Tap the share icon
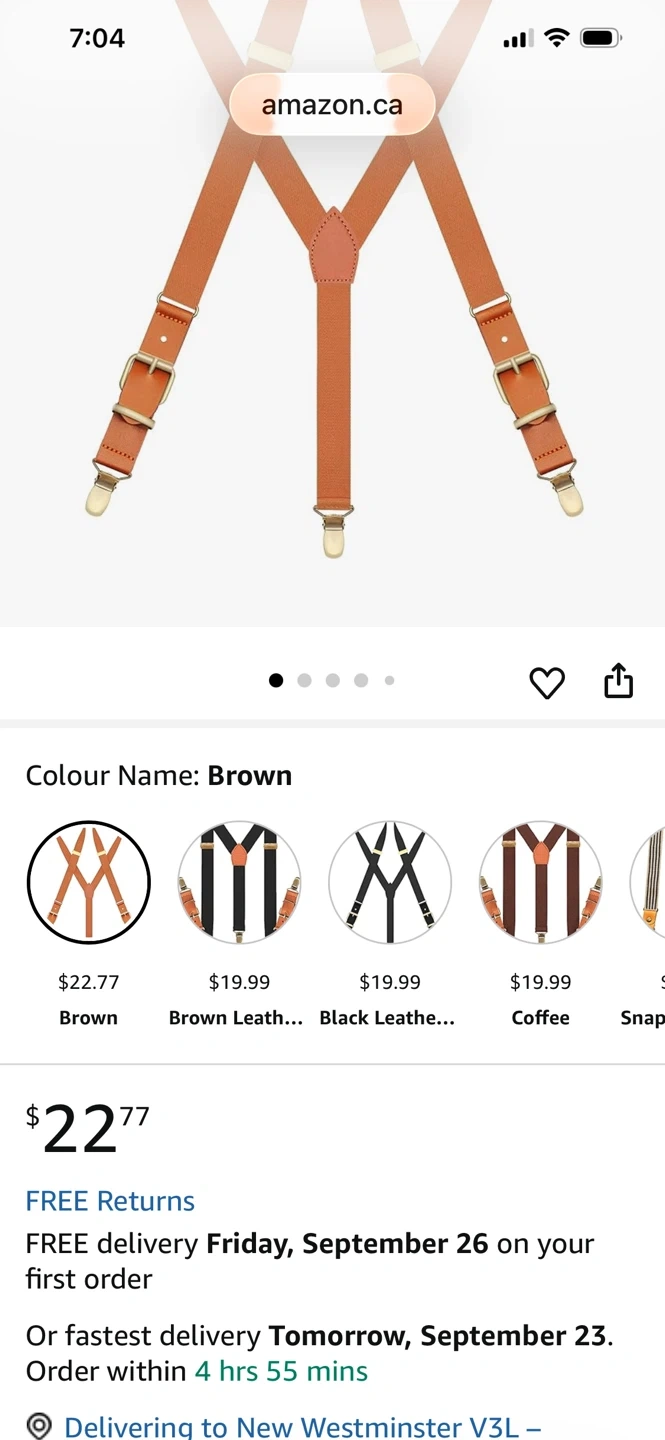This screenshot has width=665, height=1440. tap(619, 681)
